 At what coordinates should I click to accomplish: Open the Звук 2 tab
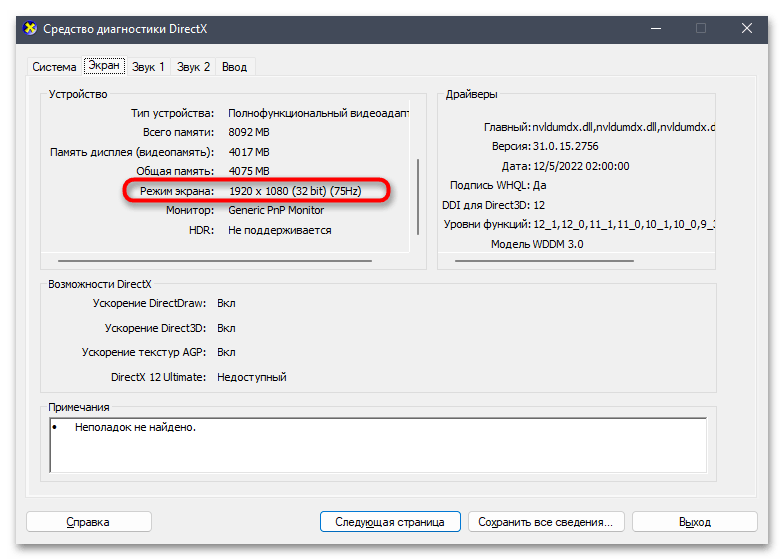193,66
